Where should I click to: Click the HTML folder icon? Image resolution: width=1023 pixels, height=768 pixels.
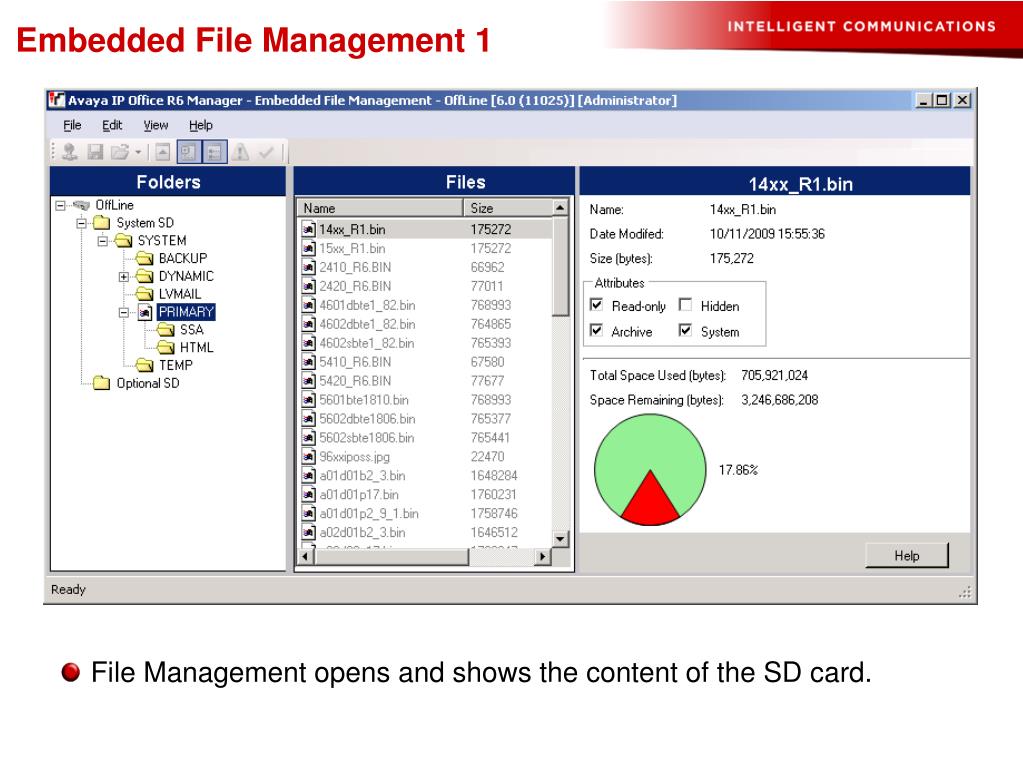[x=166, y=347]
